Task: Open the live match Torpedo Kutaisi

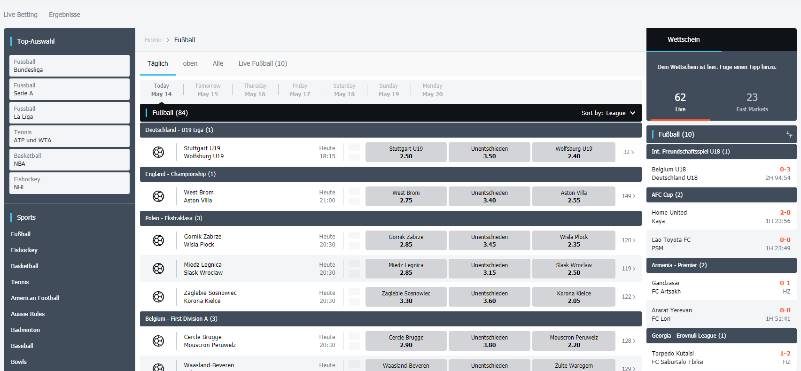Action: [721, 357]
